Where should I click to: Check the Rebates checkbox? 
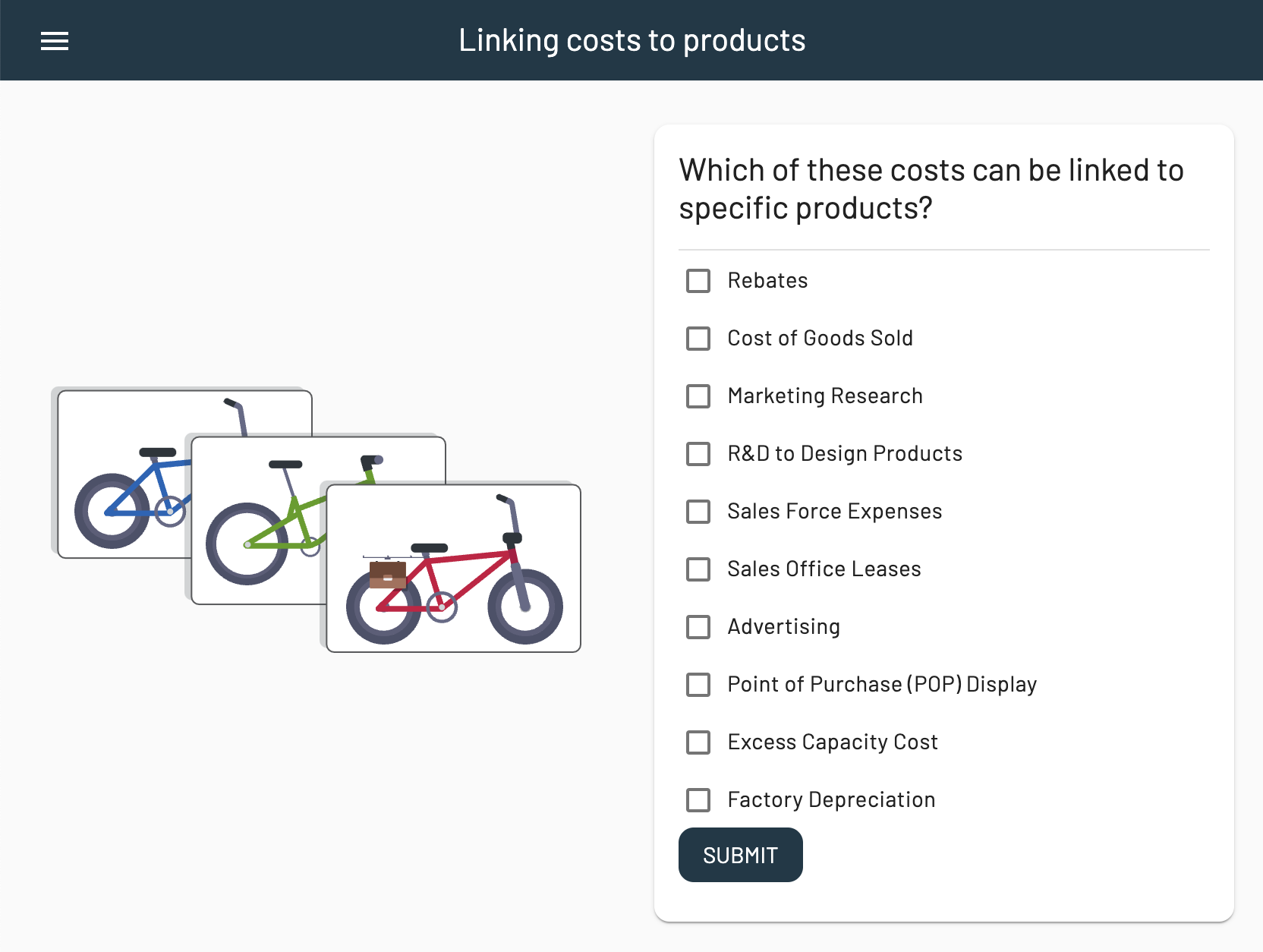(698, 281)
